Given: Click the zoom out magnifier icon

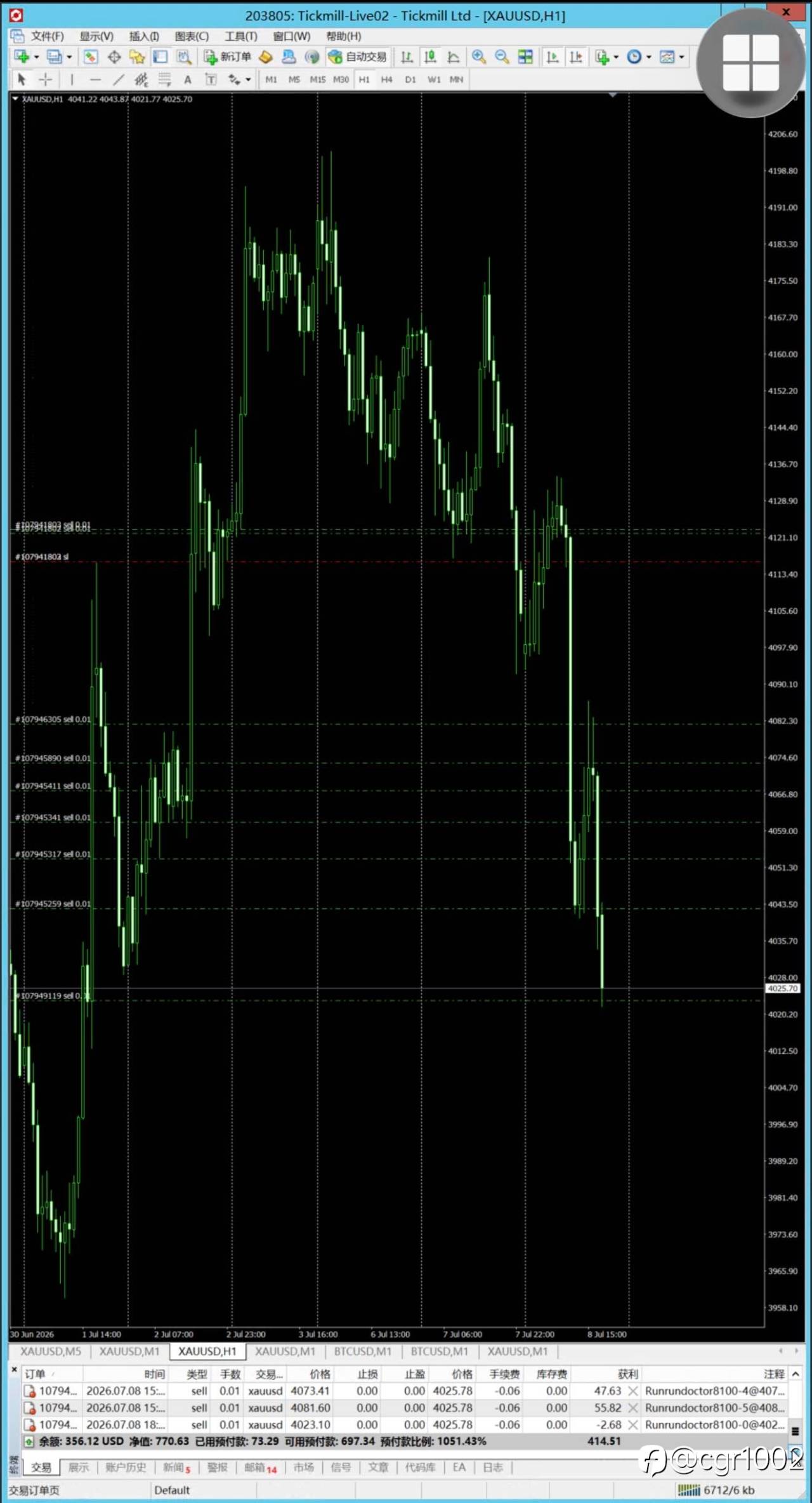Looking at the screenshot, I should [x=502, y=56].
